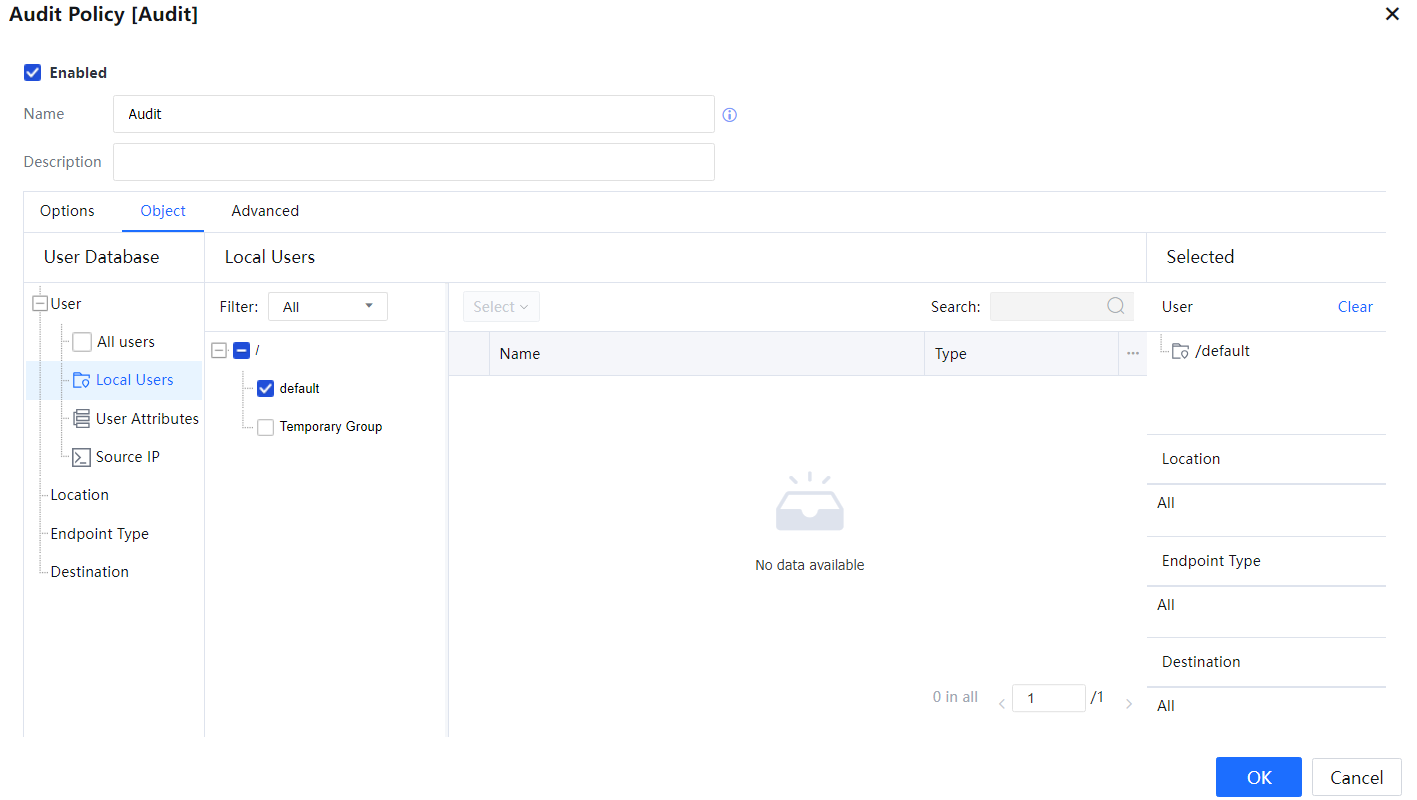Viewport: 1417px width, 800px height.
Task: Disable the Enabled checkbox
Action: click(x=33, y=73)
